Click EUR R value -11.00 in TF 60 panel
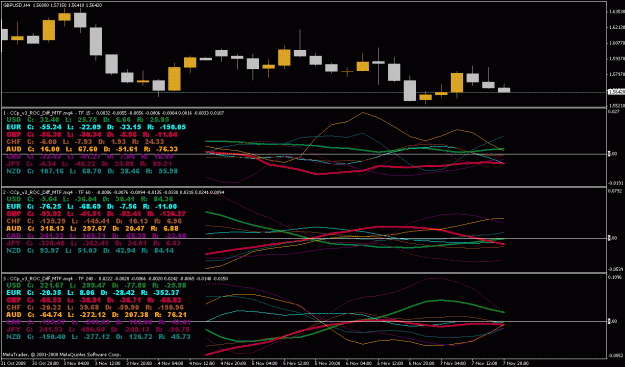This screenshot has height=367, width=625. (x=165, y=206)
